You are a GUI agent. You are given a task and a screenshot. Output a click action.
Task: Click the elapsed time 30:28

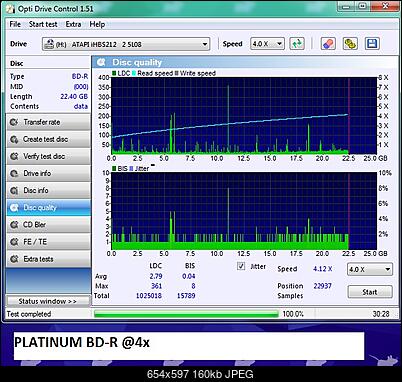coord(381,314)
